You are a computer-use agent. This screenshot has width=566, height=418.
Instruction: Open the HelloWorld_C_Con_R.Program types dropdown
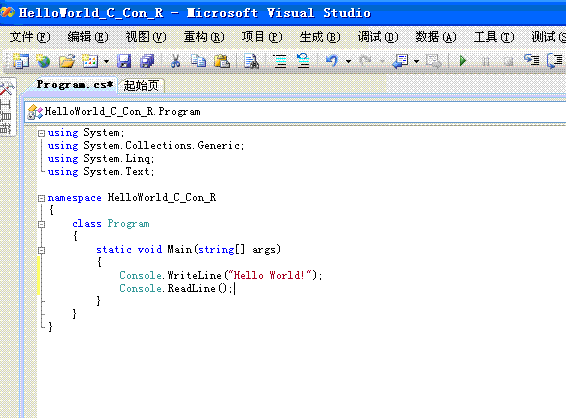point(295,112)
